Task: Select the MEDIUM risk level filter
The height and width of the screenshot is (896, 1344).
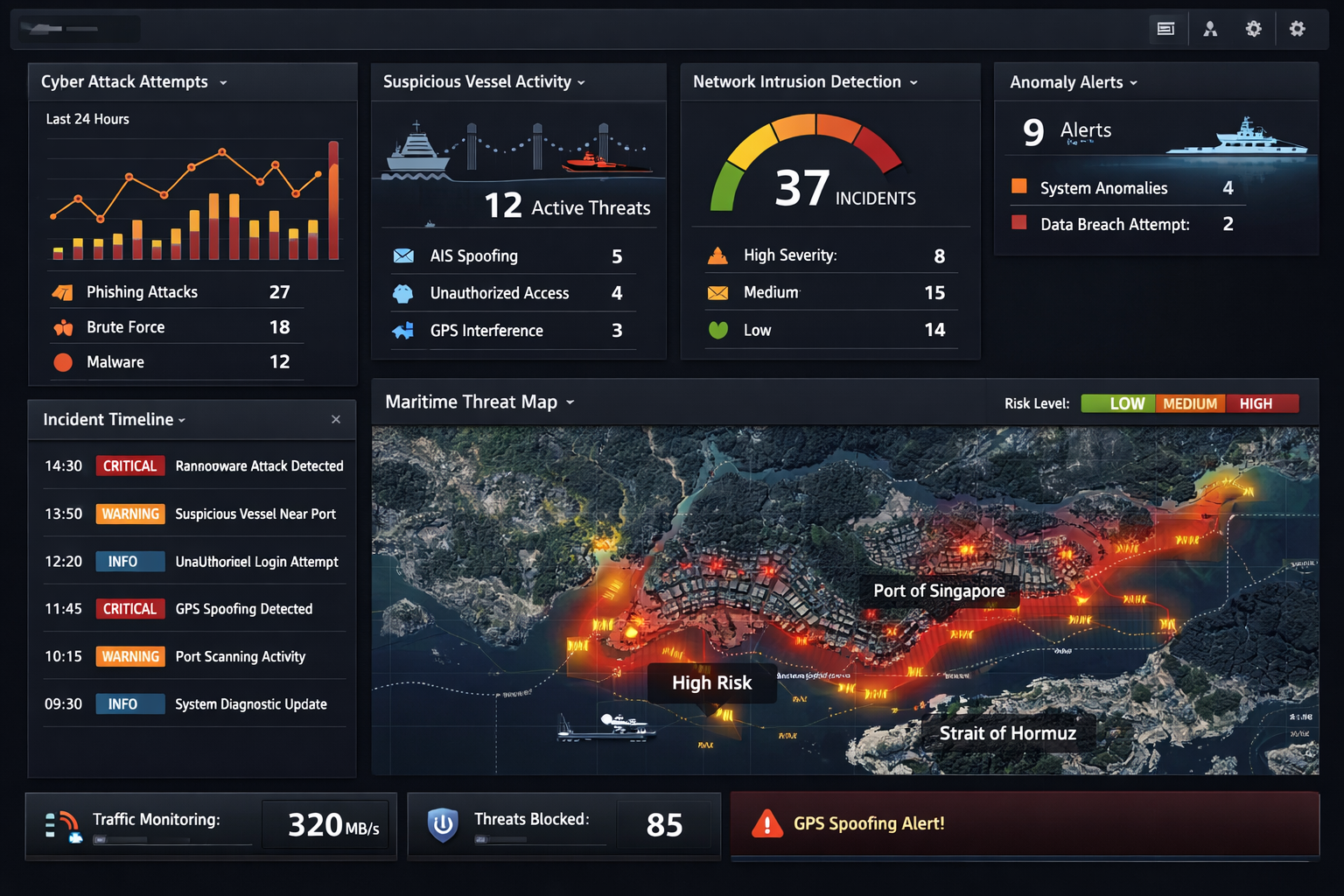Action: click(1190, 403)
